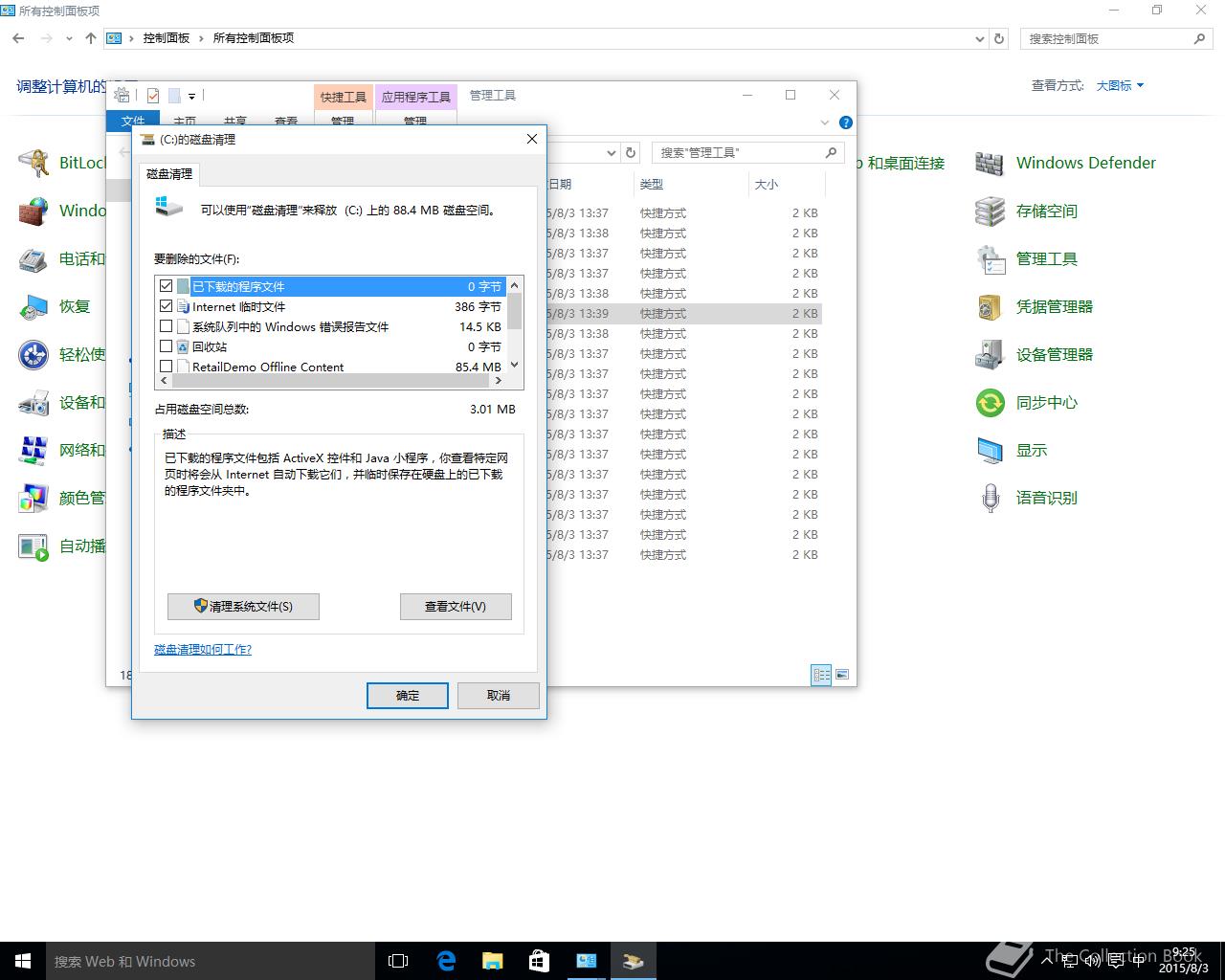Open the 文件 tab in 管理工具 window
This screenshot has height=980, width=1225.
(133, 121)
